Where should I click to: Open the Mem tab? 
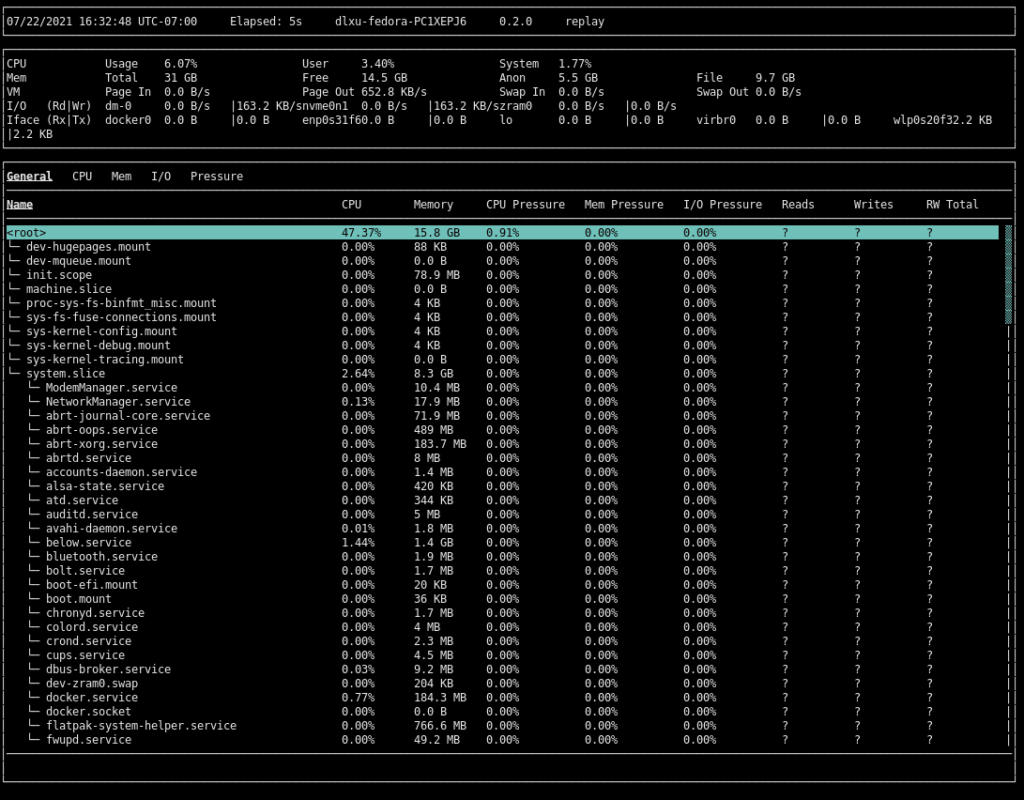coord(121,176)
